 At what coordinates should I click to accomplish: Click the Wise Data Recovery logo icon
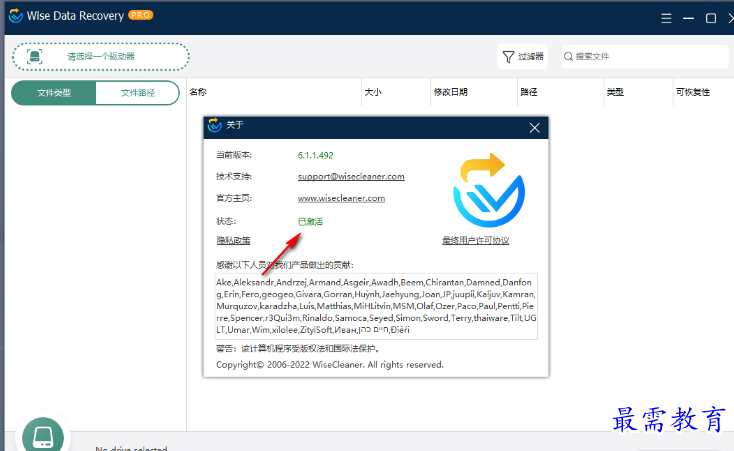pos(16,15)
